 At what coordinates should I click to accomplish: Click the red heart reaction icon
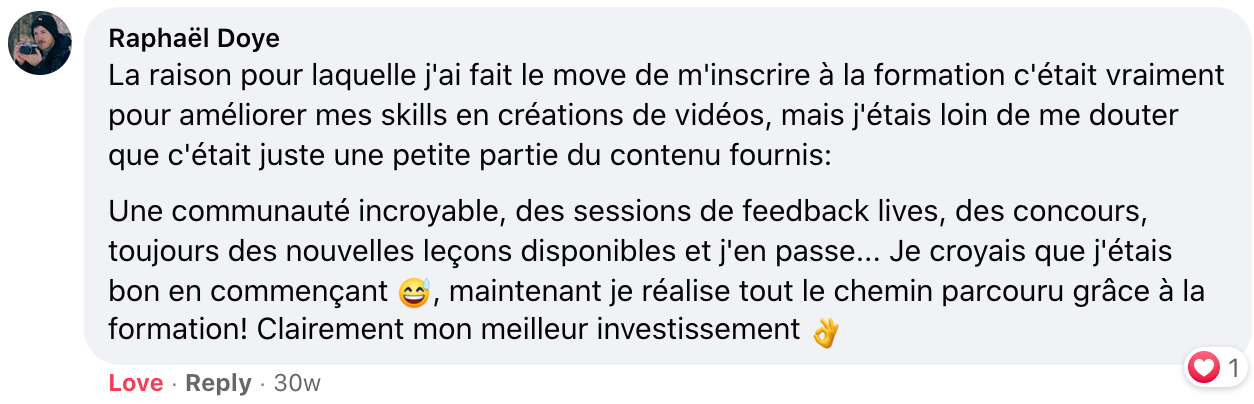[1204, 368]
